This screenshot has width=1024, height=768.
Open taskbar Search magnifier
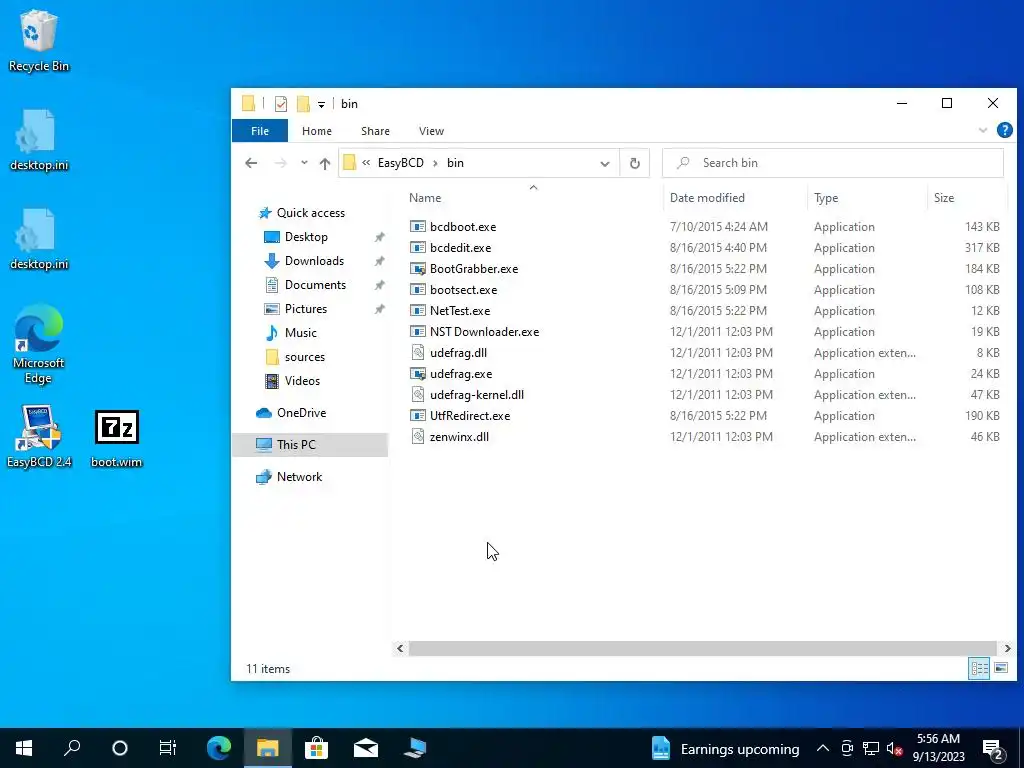click(72, 748)
